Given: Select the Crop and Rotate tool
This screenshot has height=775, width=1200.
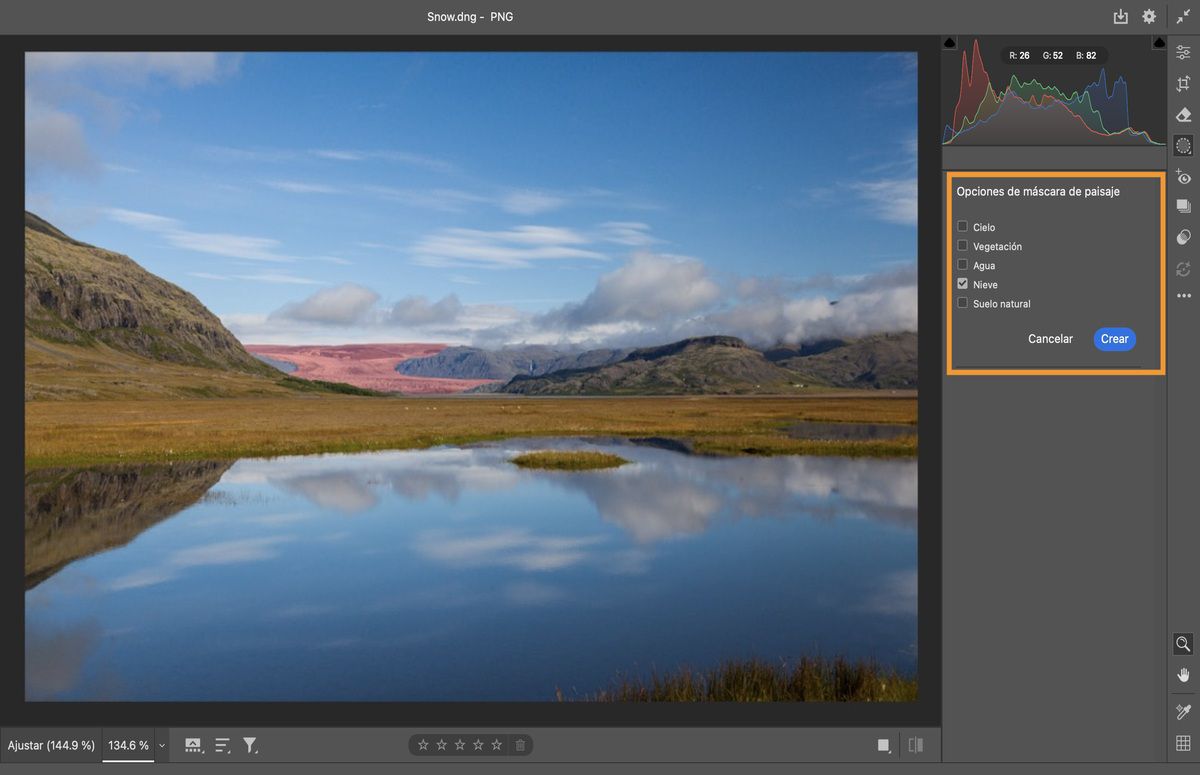Looking at the screenshot, I should [1183, 84].
